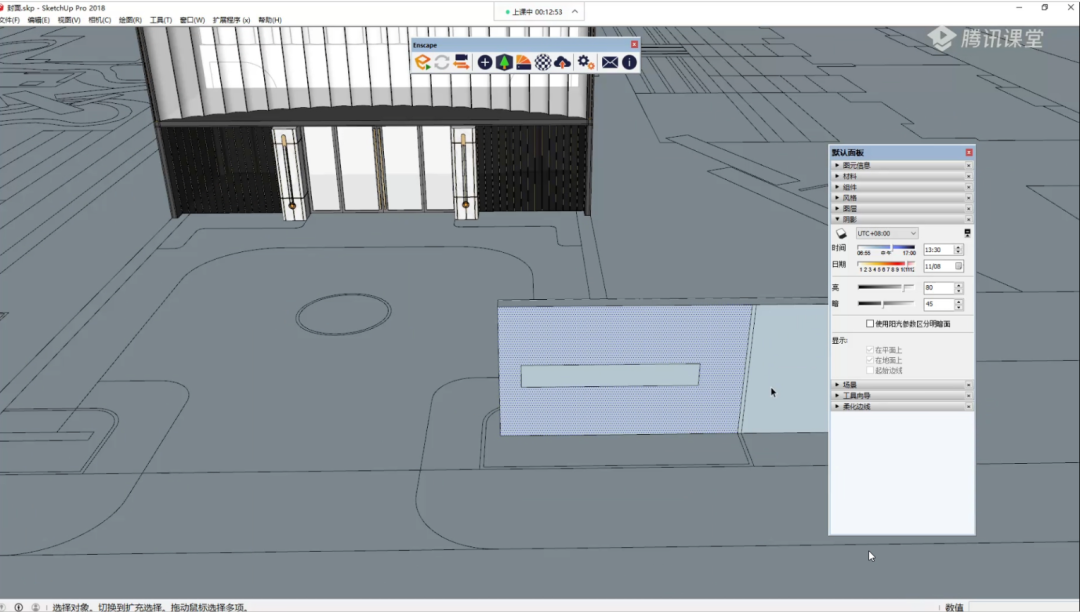Click the Enscape orange swatch-fan icon
Image resolution: width=1080 pixels, height=612 pixels.
tap(523, 62)
